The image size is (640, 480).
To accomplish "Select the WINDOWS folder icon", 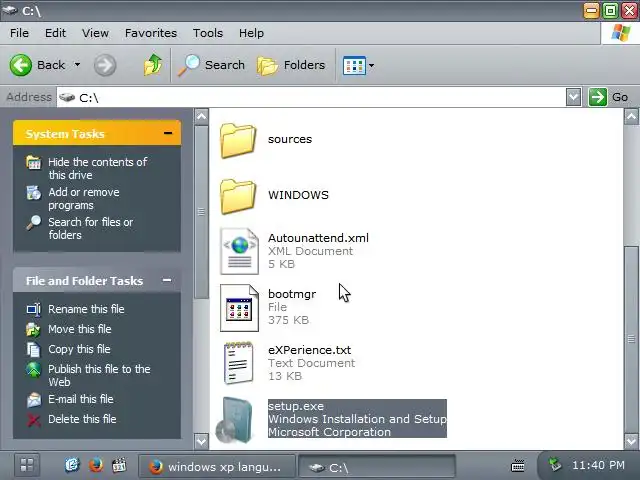I will tap(238, 196).
